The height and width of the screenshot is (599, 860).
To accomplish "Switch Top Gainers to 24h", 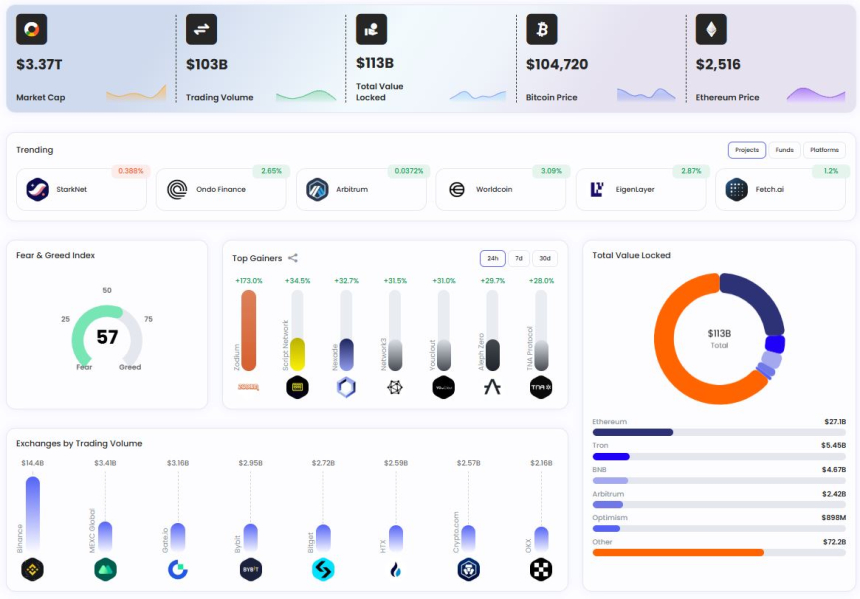I will pos(493,258).
